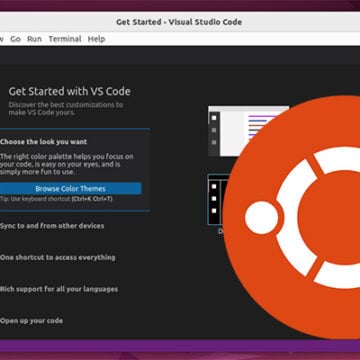This screenshot has height=360, width=360.
Task: Expand 'One shortcut to access everything' step
Action: (x=58, y=257)
